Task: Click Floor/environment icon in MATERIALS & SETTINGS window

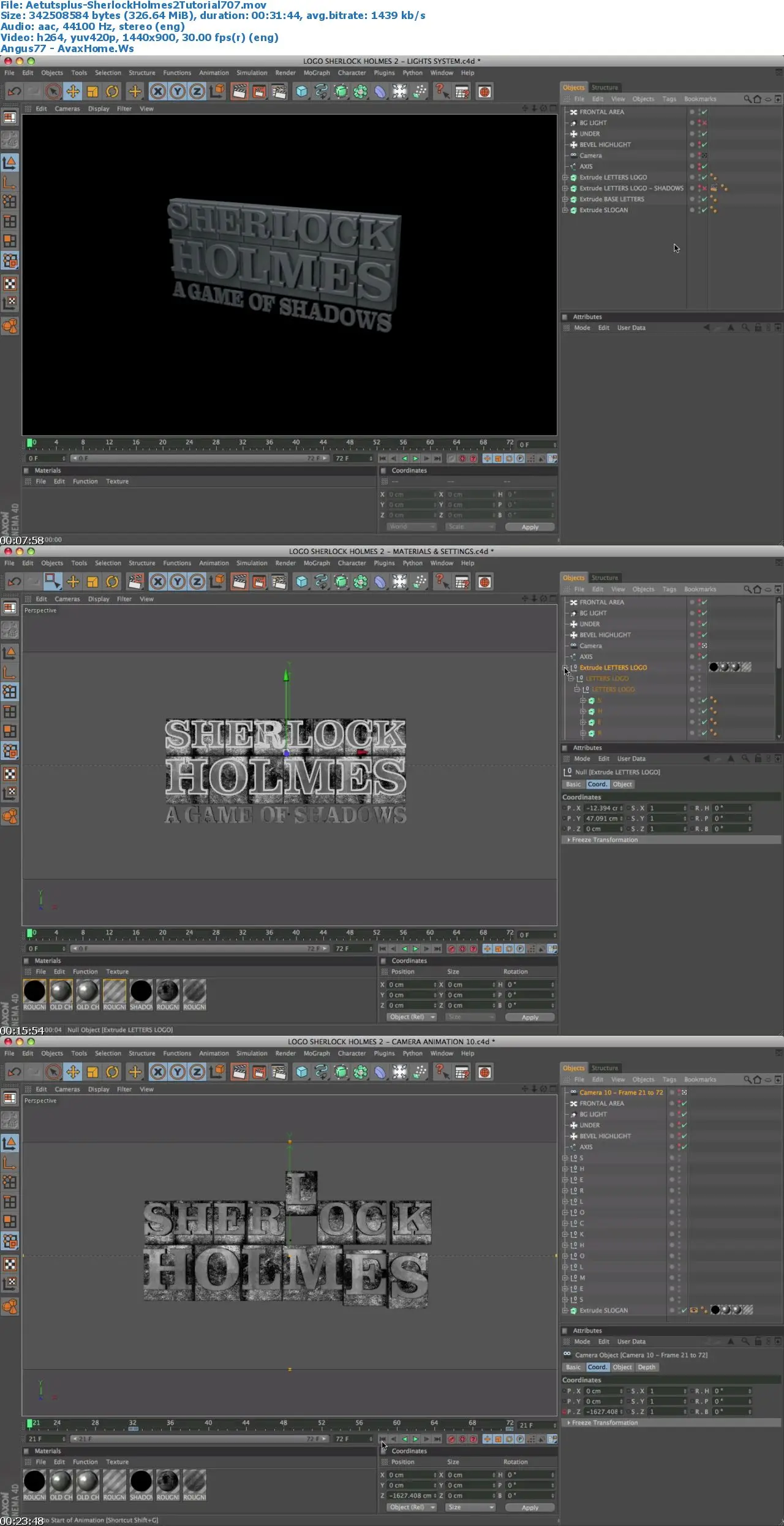Action: coord(399,582)
